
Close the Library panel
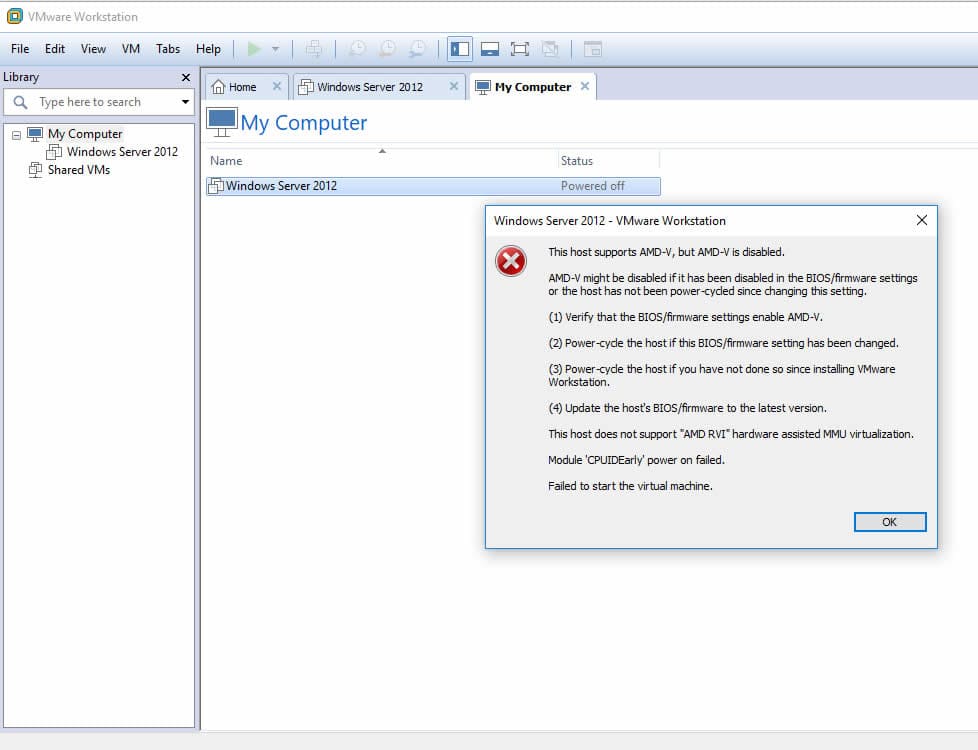click(x=186, y=77)
